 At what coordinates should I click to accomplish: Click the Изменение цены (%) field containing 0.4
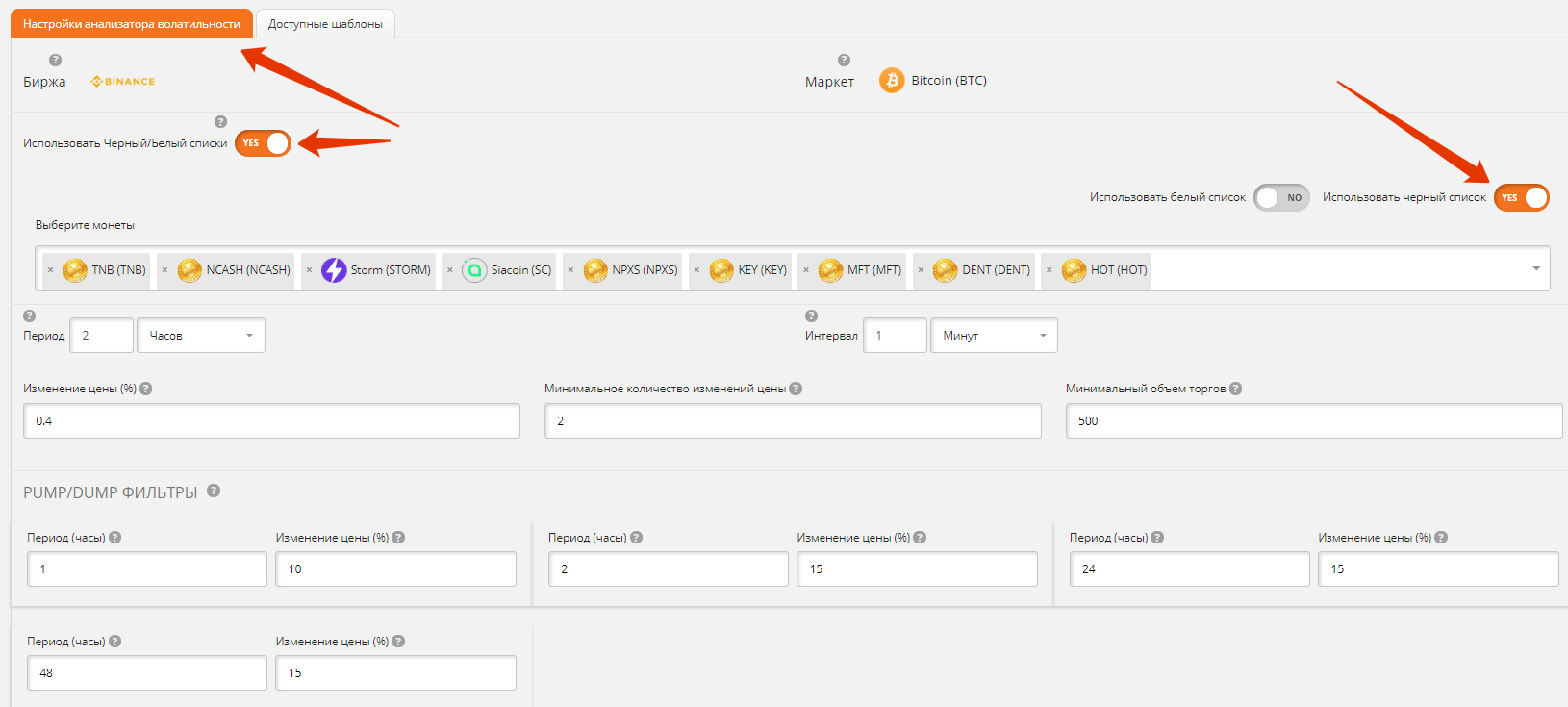coord(271,421)
